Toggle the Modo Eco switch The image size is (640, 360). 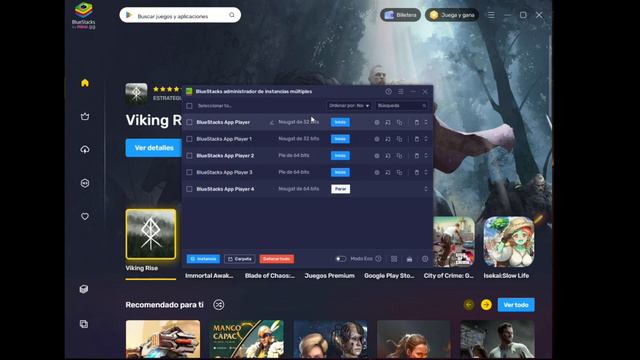pos(340,259)
